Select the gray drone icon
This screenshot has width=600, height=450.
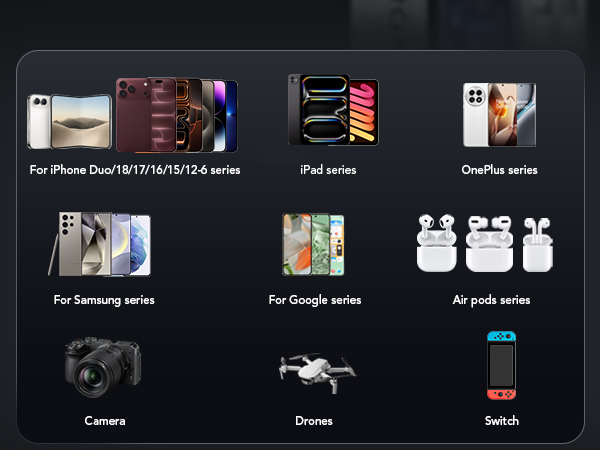tap(317, 373)
